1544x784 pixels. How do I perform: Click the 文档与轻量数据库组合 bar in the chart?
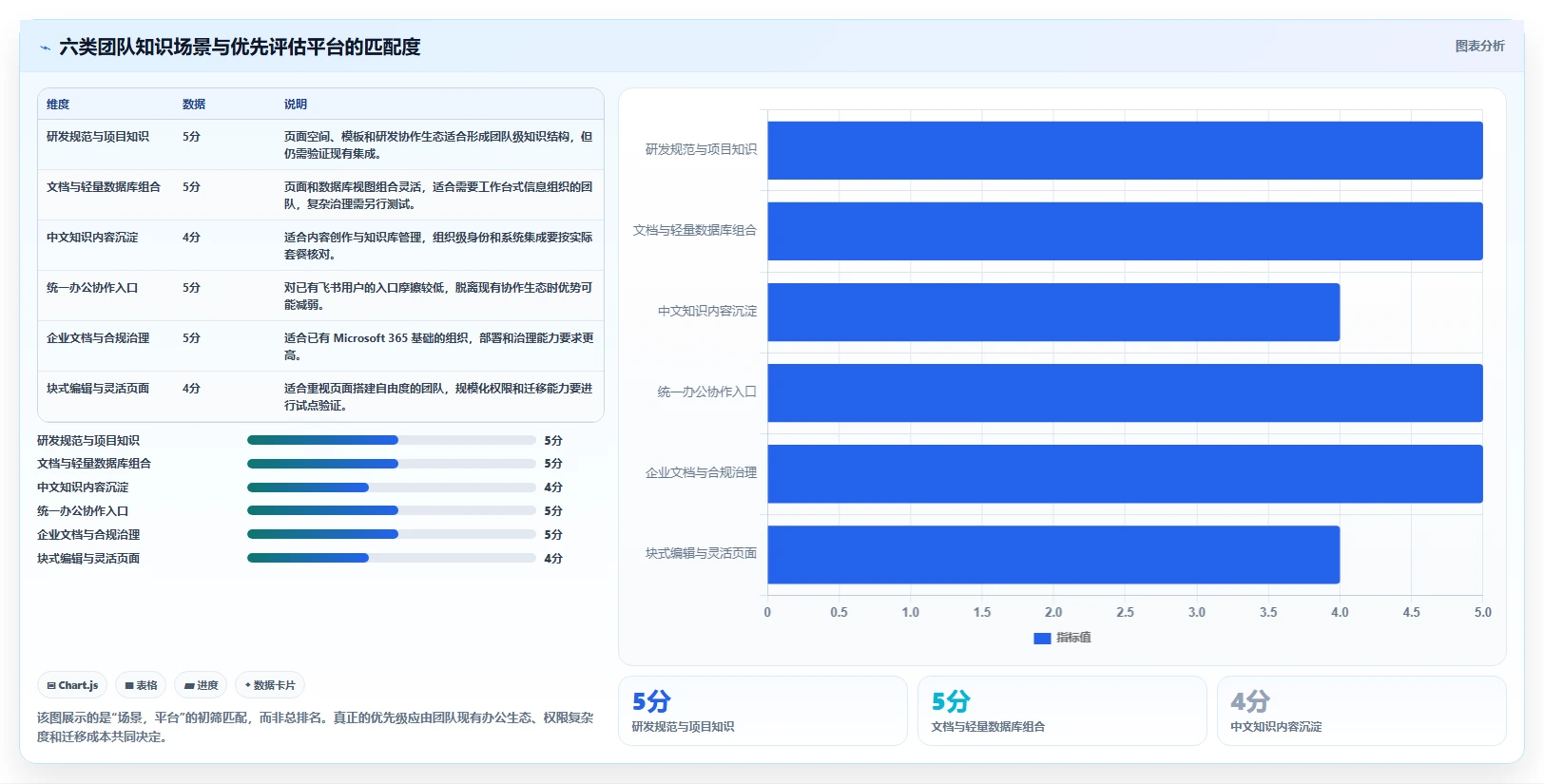pyautogui.click(x=1125, y=231)
